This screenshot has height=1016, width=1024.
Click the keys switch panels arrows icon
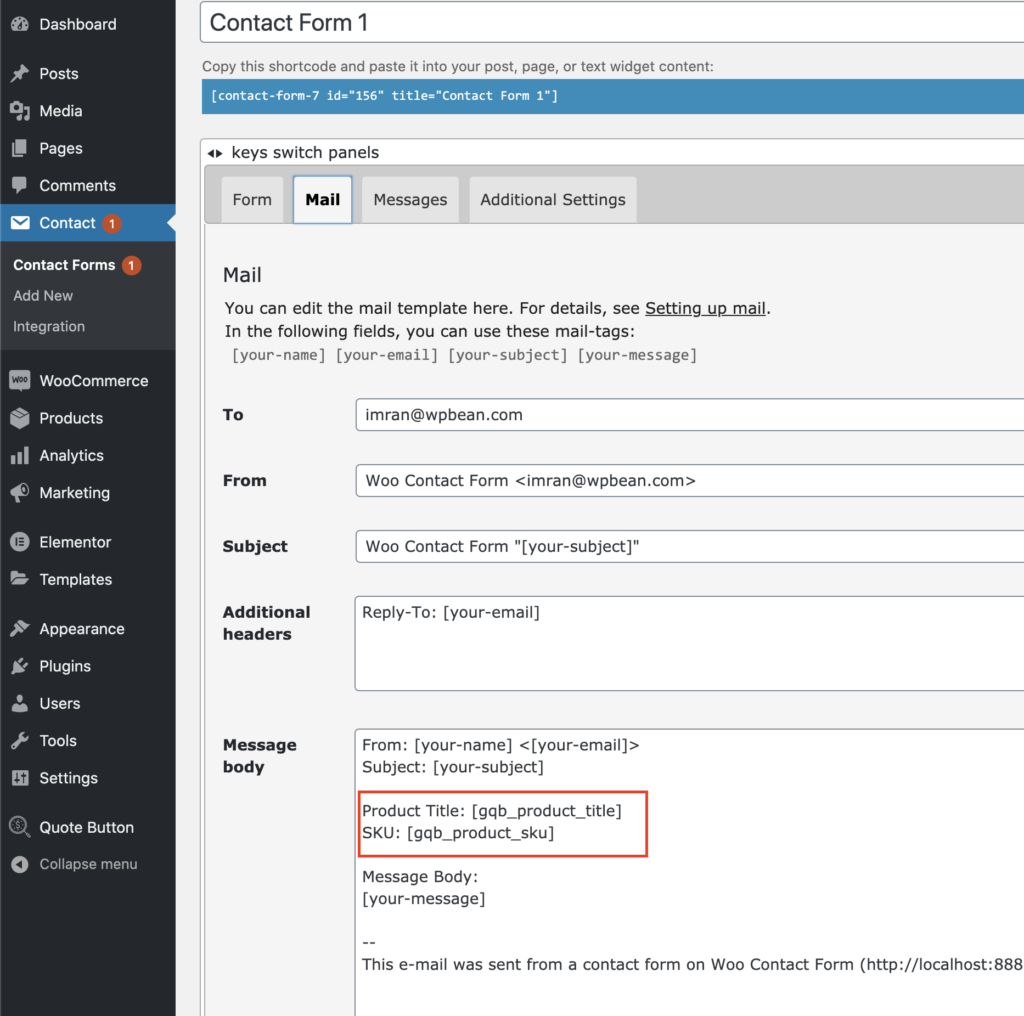point(215,153)
